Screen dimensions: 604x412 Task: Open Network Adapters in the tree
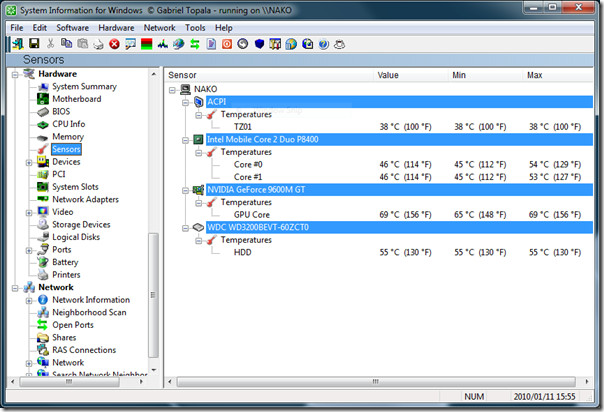85,199
